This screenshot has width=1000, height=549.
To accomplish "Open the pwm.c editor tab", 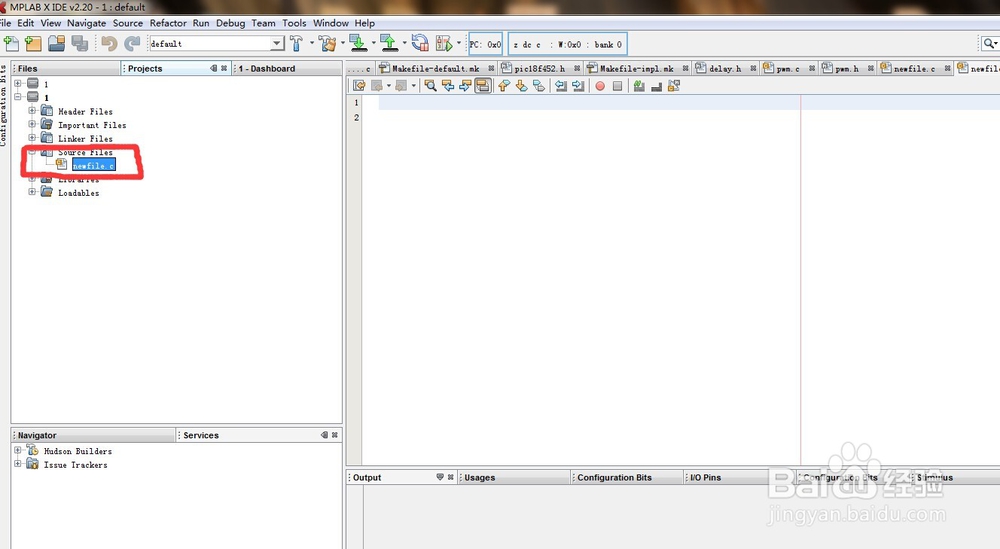I will 788,68.
